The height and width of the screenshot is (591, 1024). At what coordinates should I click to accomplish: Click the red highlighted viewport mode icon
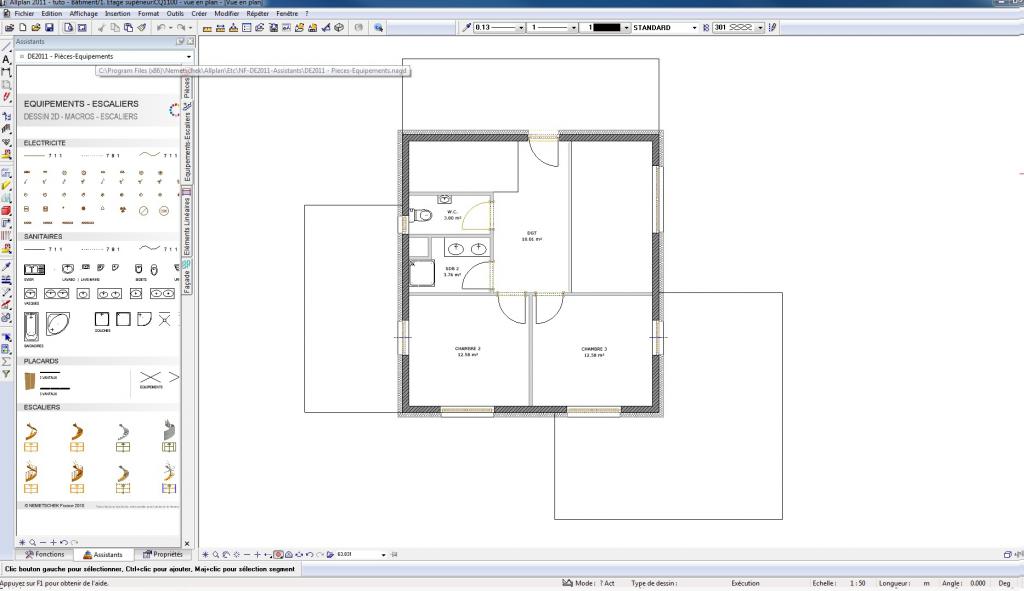tap(278, 554)
